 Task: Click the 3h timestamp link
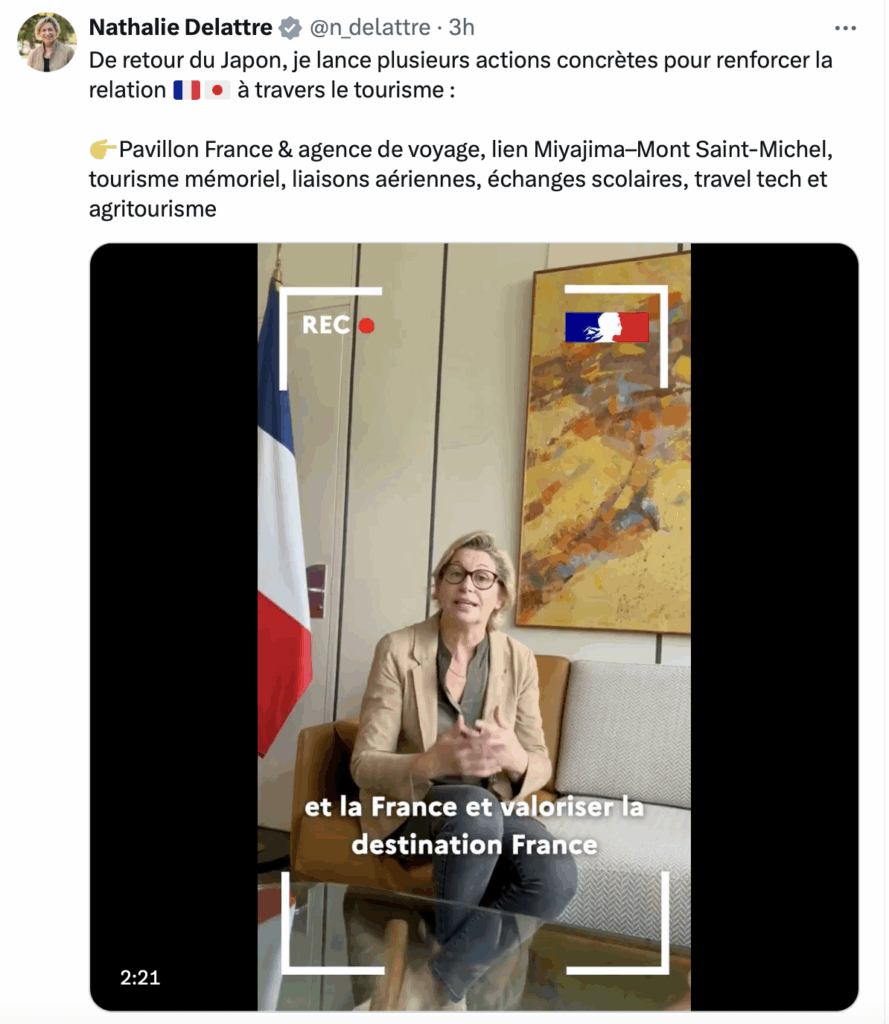(461, 27)
